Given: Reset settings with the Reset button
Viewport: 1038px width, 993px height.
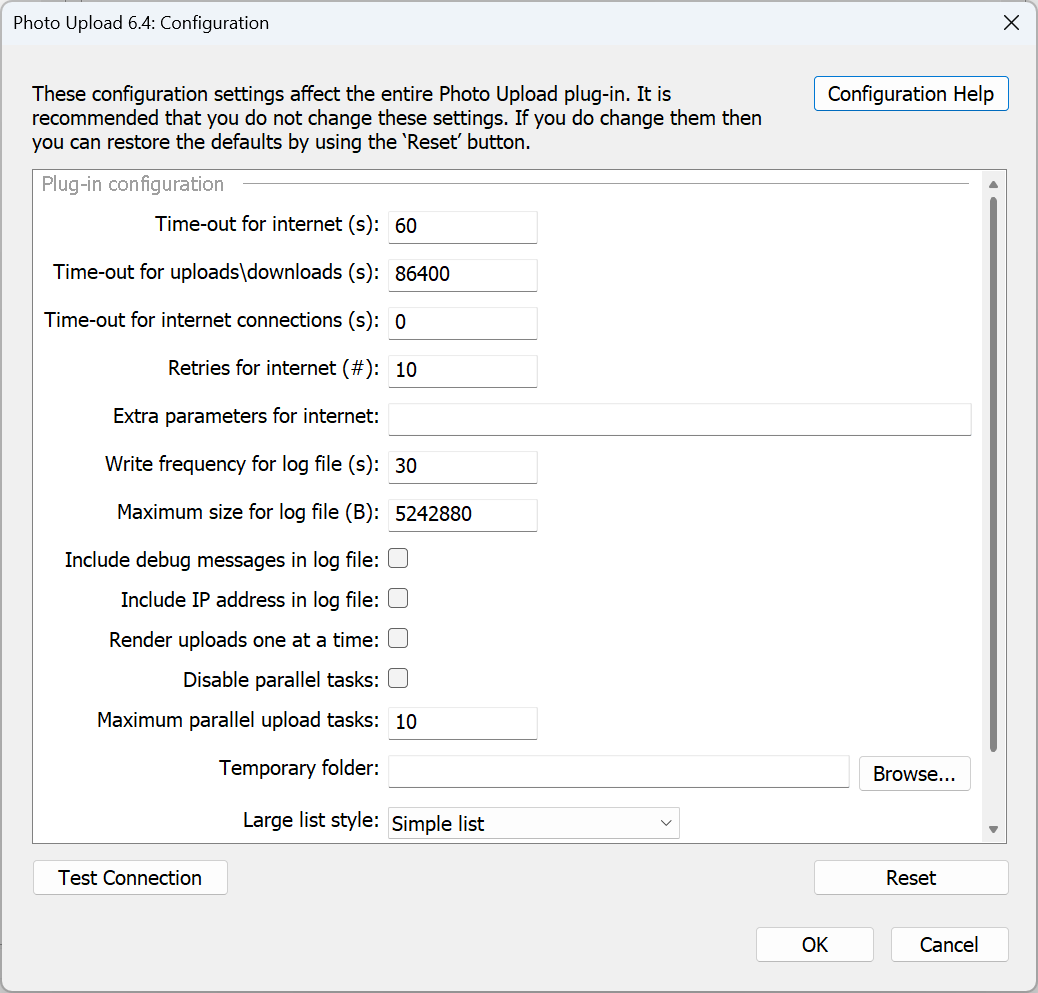Looking at the screenshot, I should (910, 878).
